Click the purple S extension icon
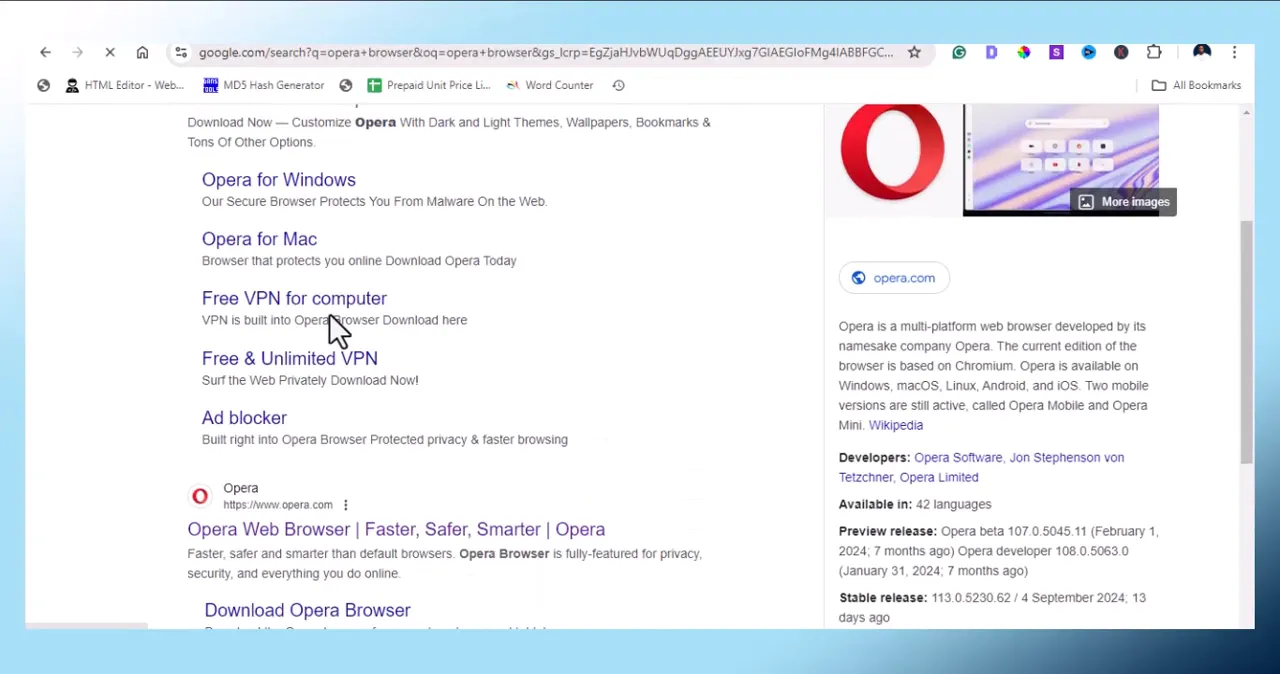This screenshot has width=1280, height=674. [1056, 52]
